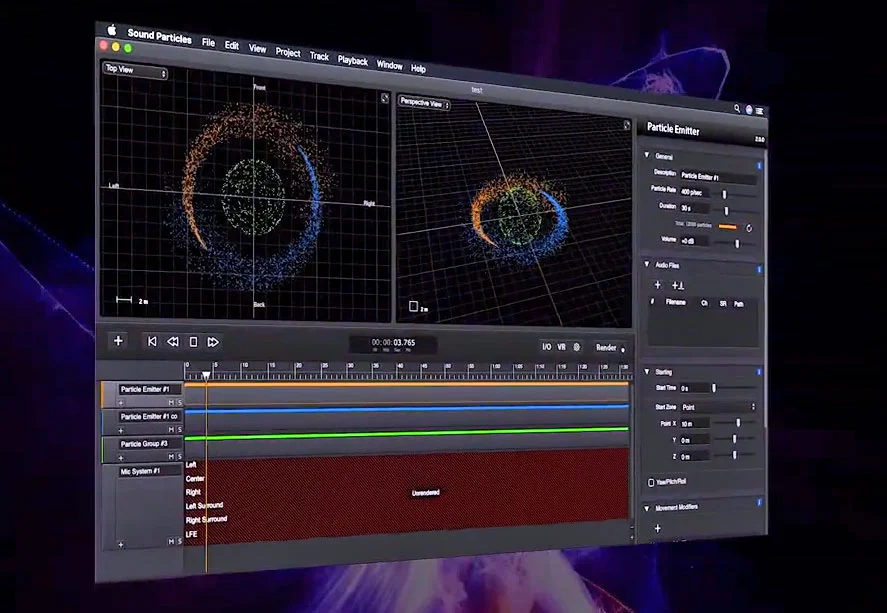Open Movement Modifiers blue info badge
887x613 pixels.
coord(759,502)
